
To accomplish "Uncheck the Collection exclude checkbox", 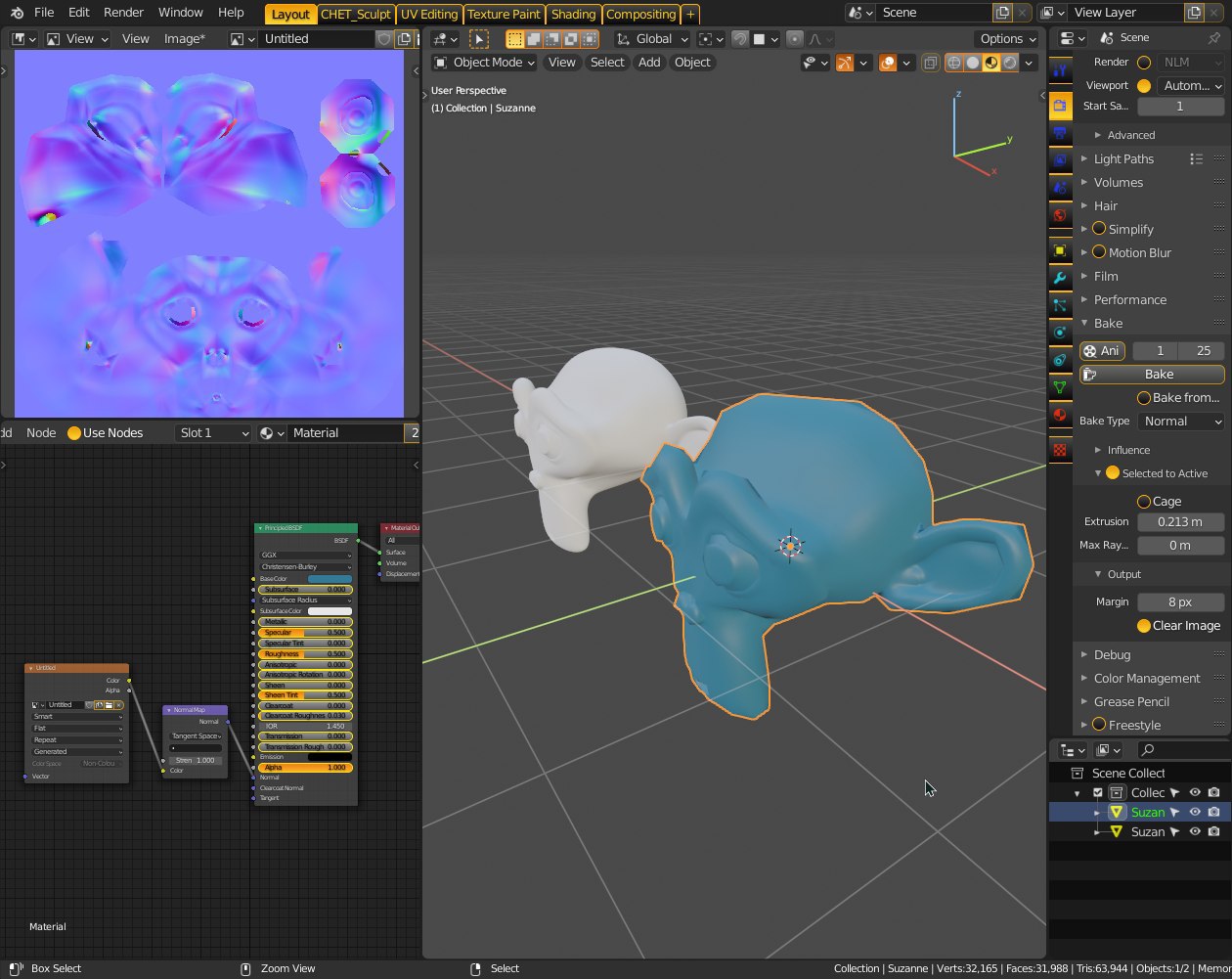I will (1098, 792).
